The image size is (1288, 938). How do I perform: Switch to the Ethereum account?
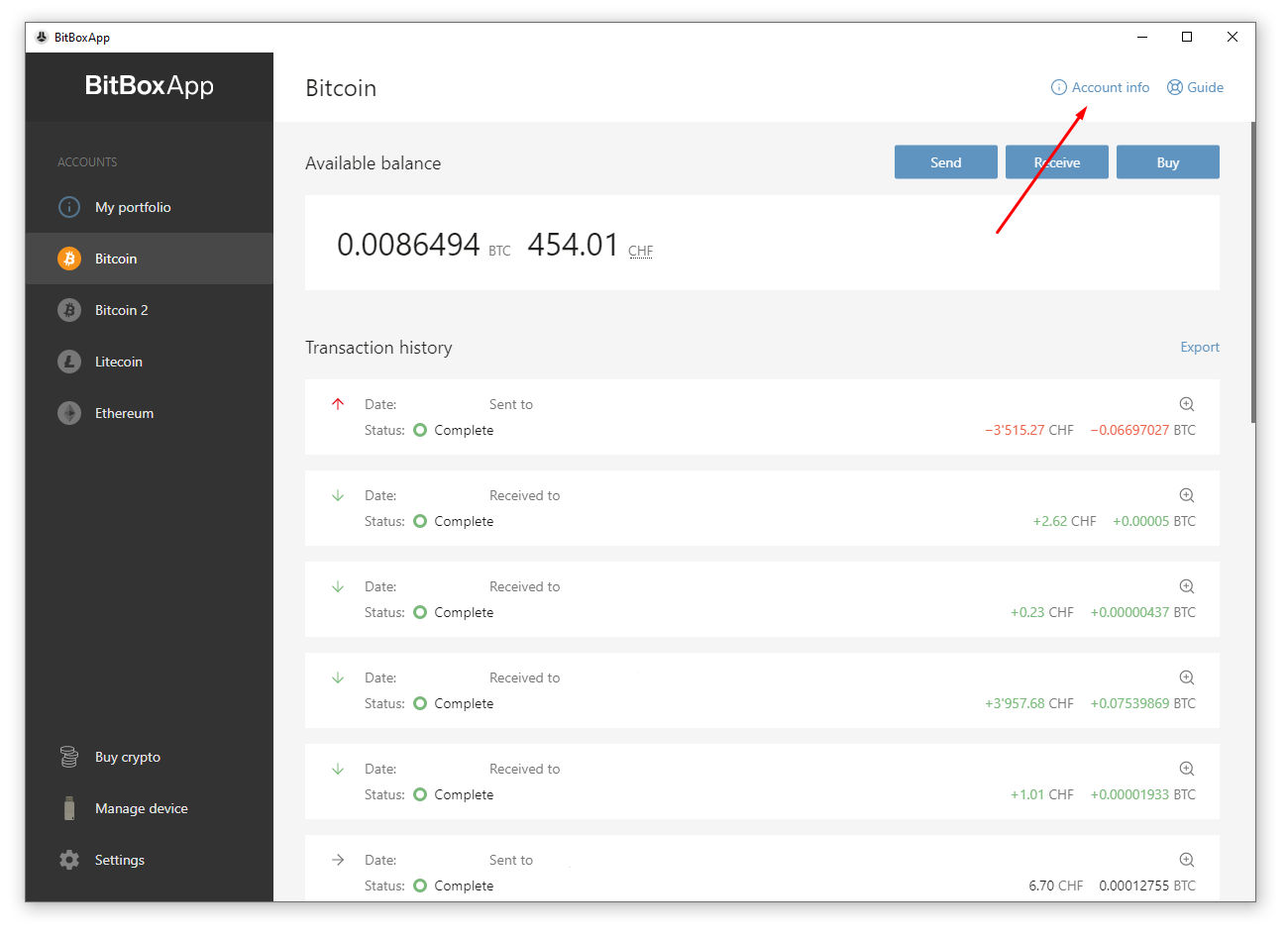click(x=149, y=413)
